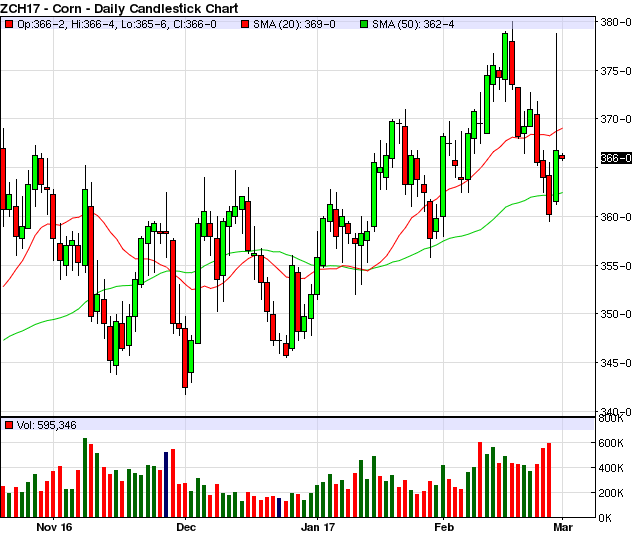
Task: Click the 355-0 price axis label
Action: click(x=616, y=266)
